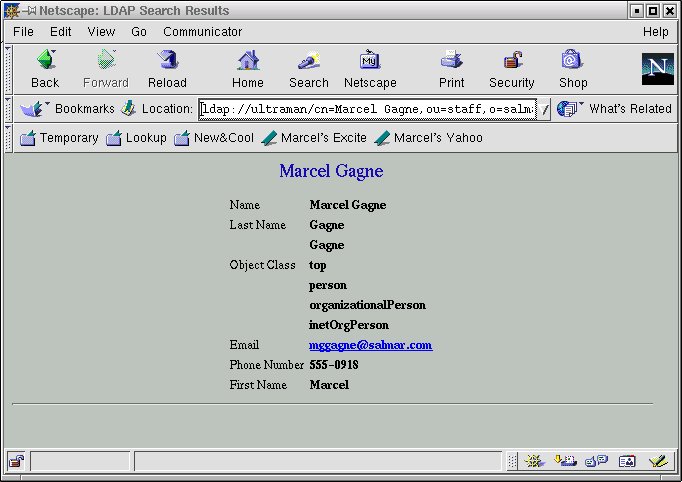Expand the Location history dropdown arrow
Viewport: 682px width, 482px height.
[x=546, y=109]
